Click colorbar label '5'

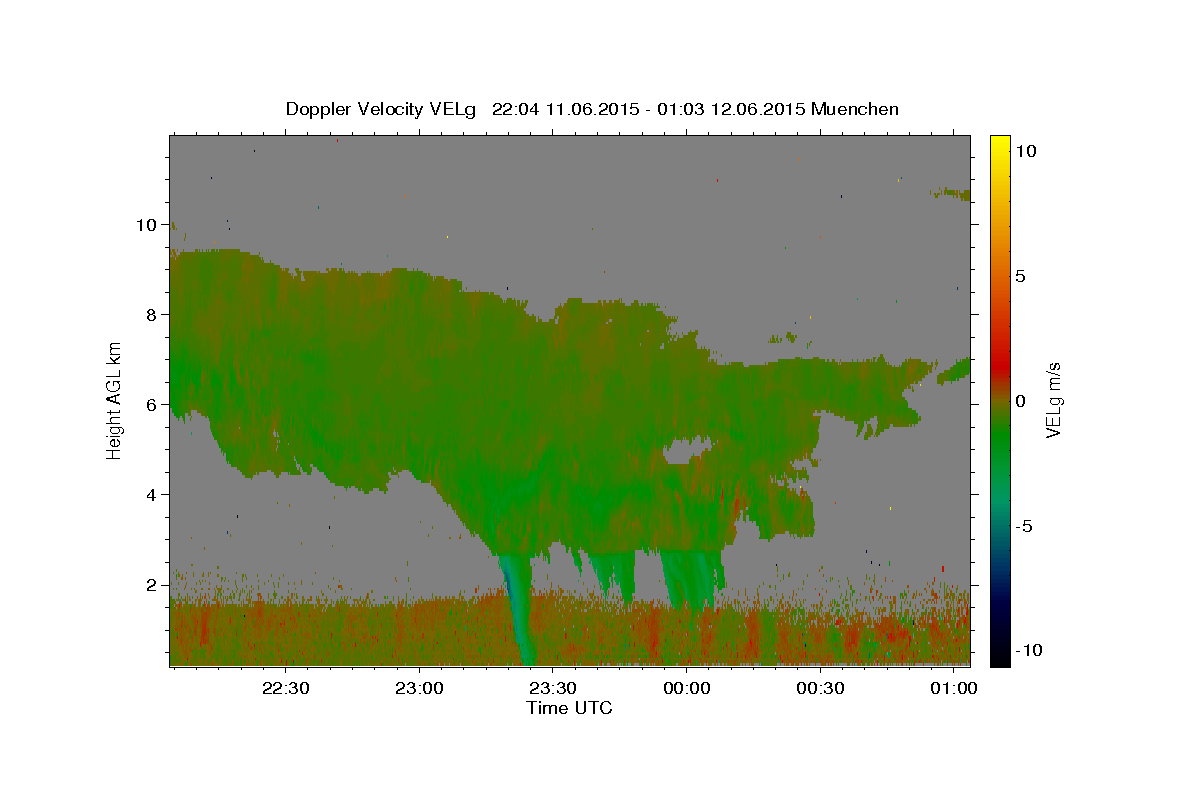tap(1021, 276)
